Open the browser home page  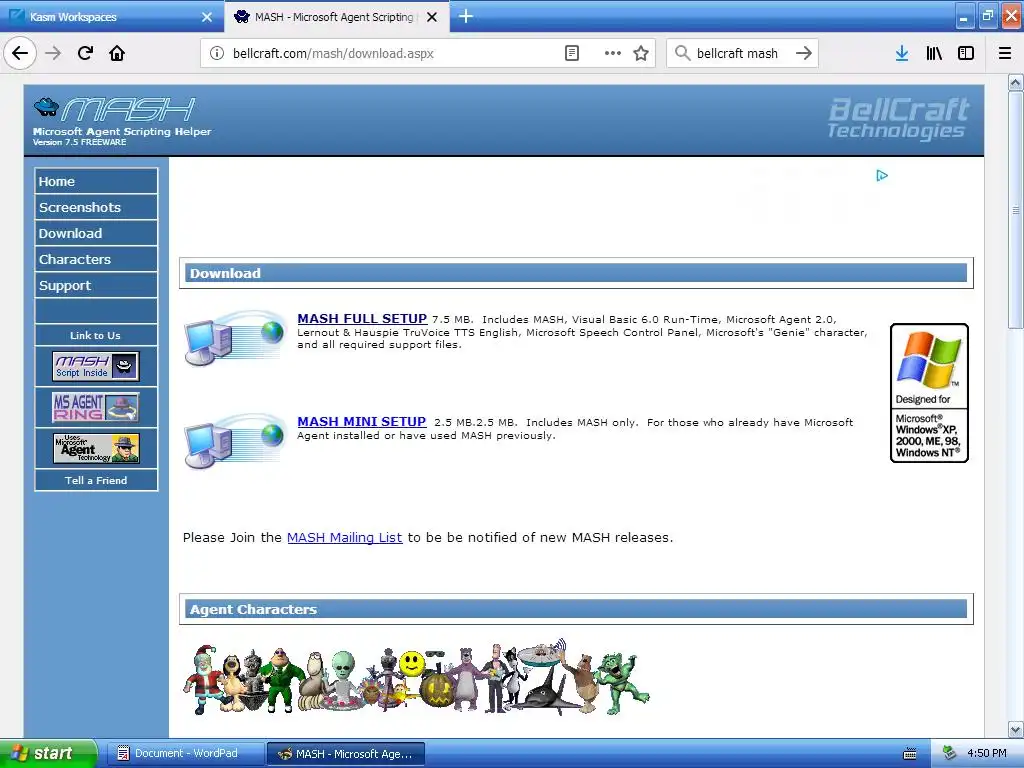point(117,53)
